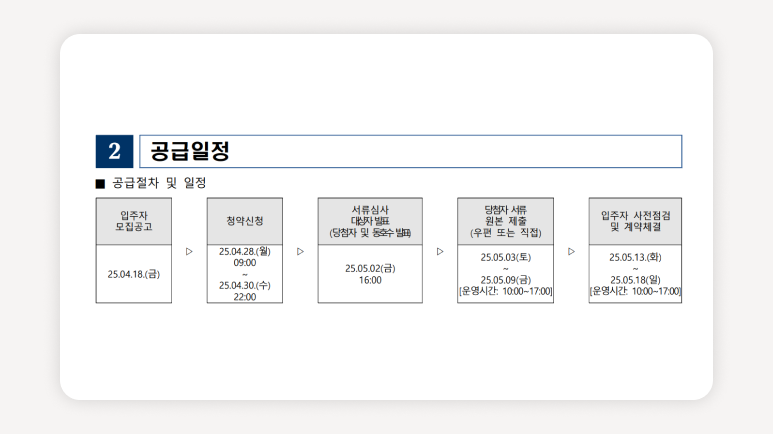Viewport: 773px width, 434px height.
Task: Select the date 25.05.13.(화)
Action: pos(635,257)
